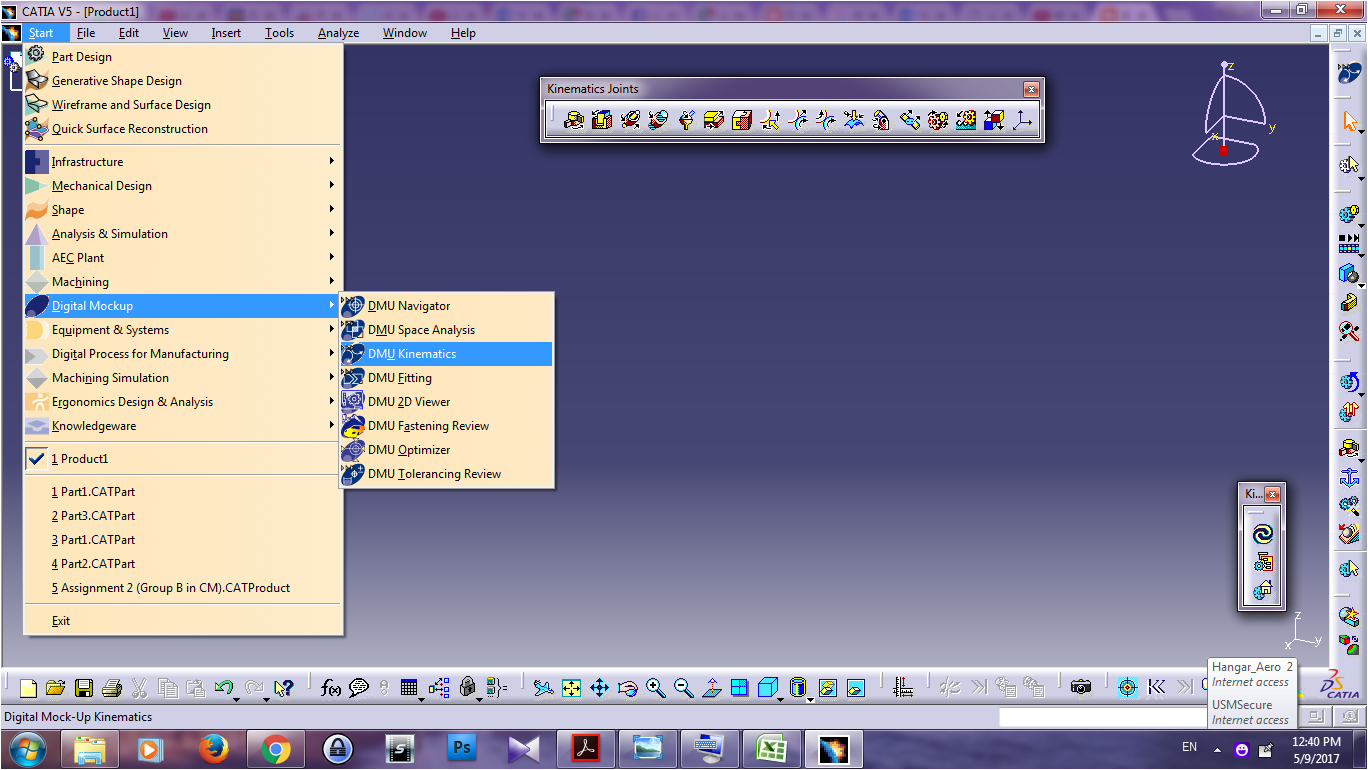Launch Firefox from the taskbar

213,748
